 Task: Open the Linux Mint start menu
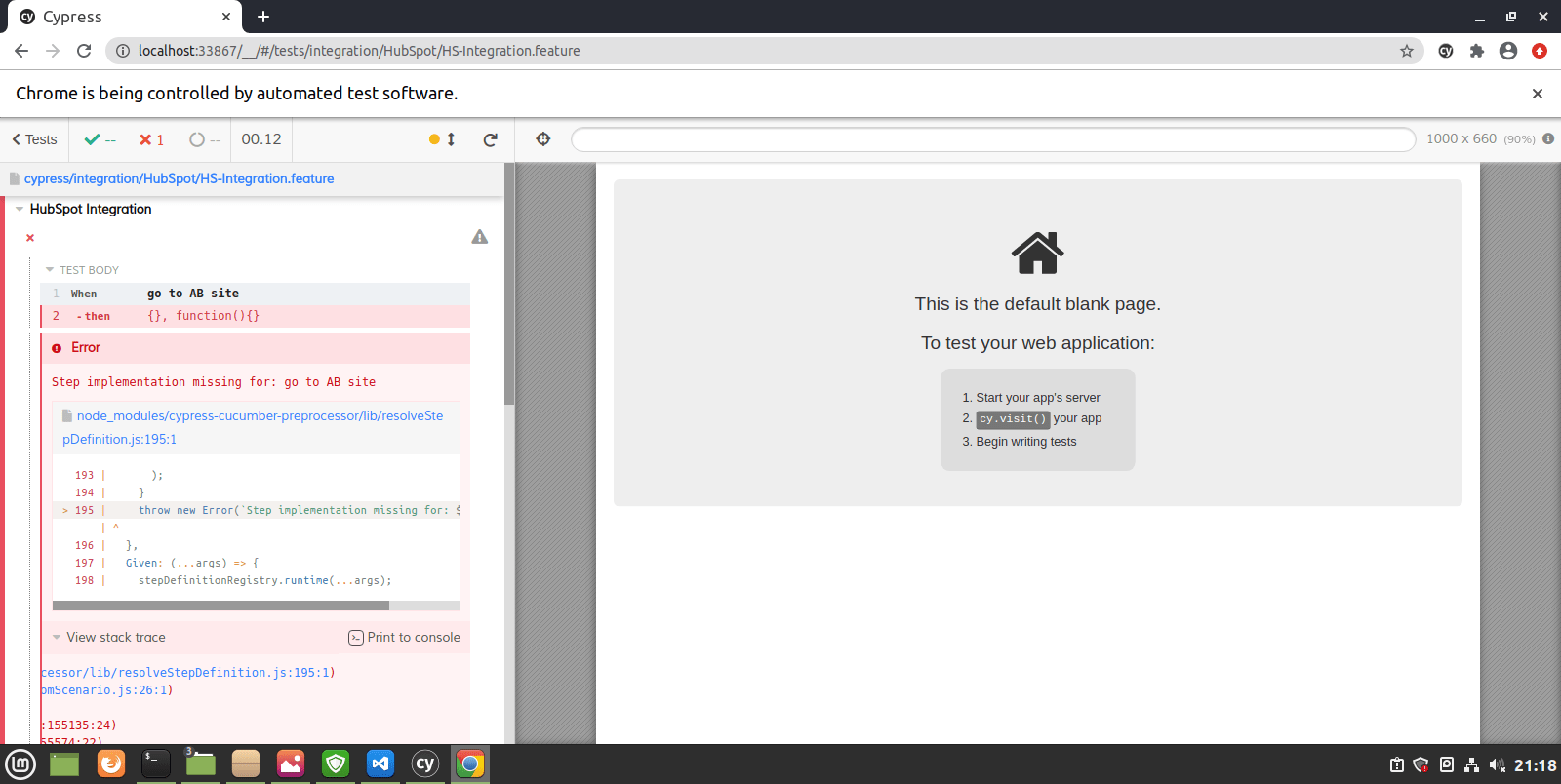20,764
